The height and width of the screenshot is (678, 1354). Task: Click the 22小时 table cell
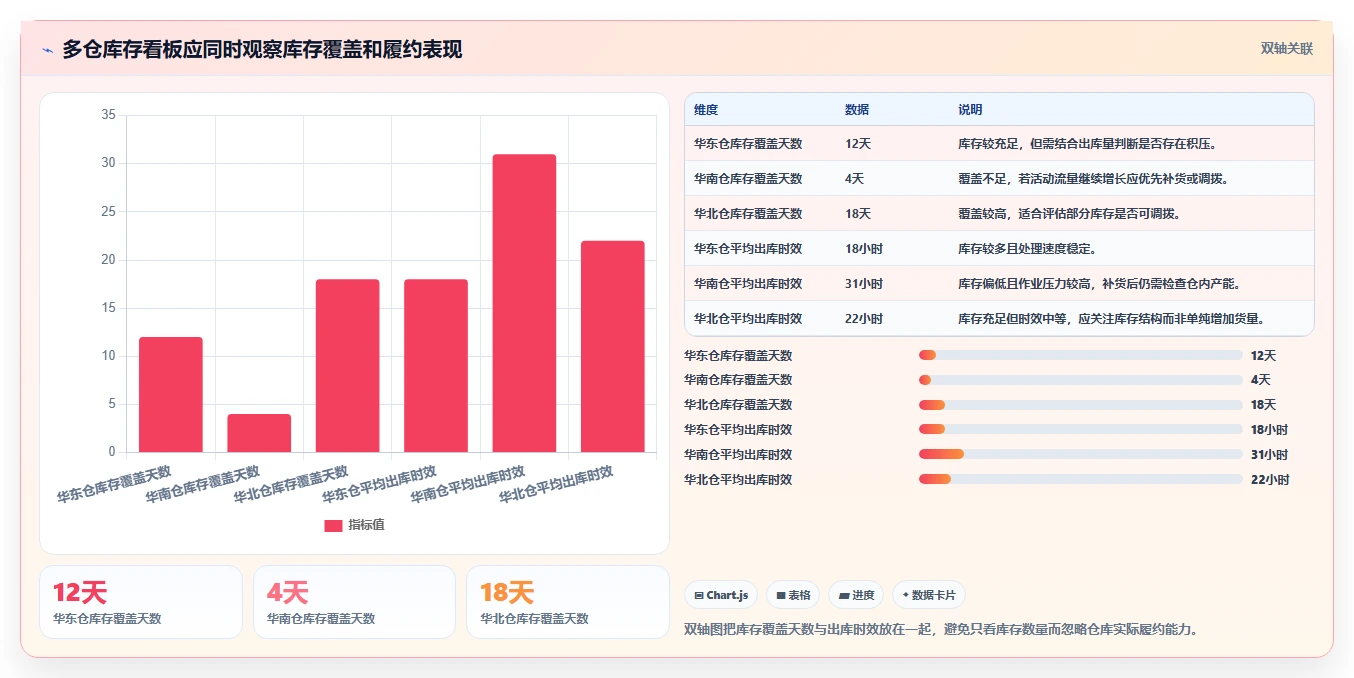pos(864,319)
